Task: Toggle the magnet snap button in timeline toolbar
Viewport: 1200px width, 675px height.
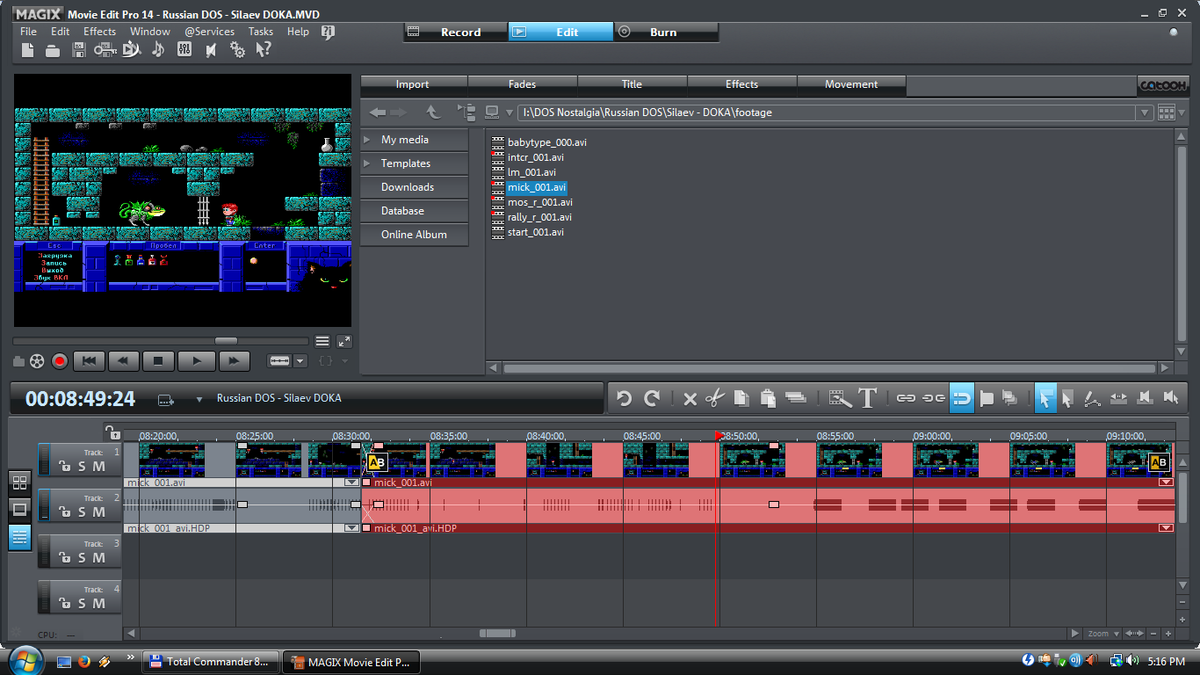Action: click(x=961, y=398)
